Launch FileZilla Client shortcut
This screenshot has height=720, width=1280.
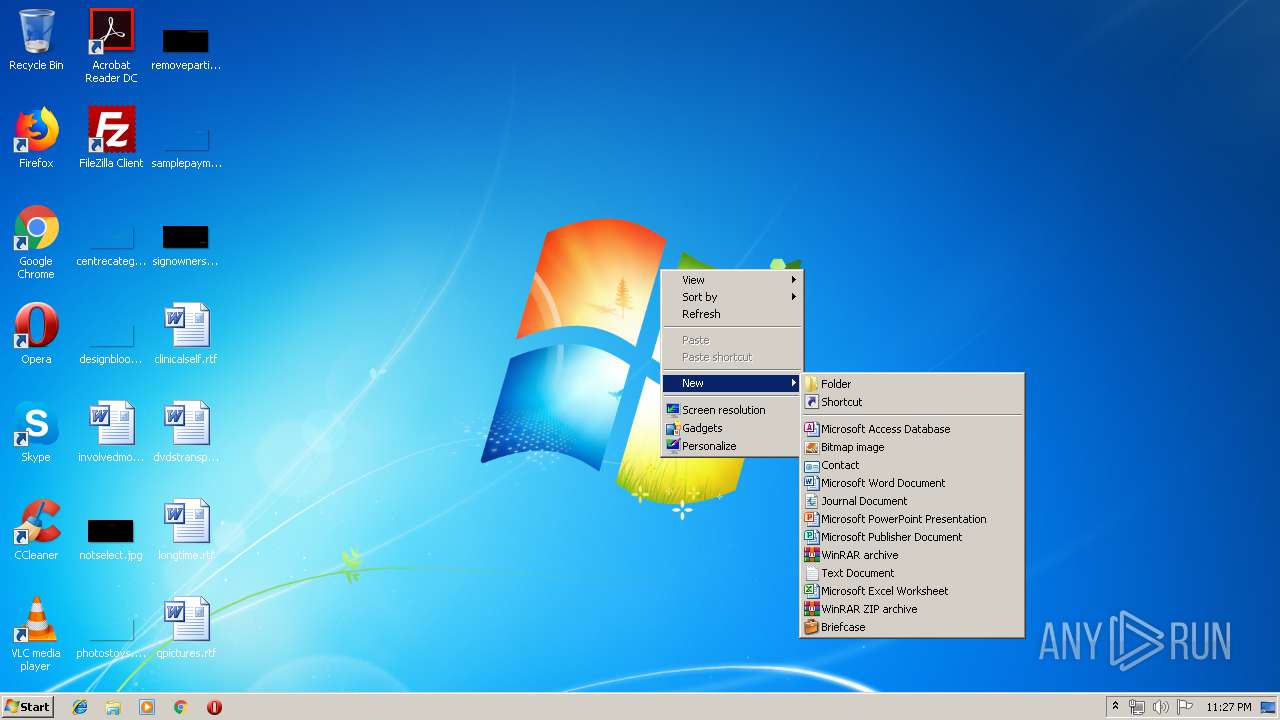[x=111, y=138]
